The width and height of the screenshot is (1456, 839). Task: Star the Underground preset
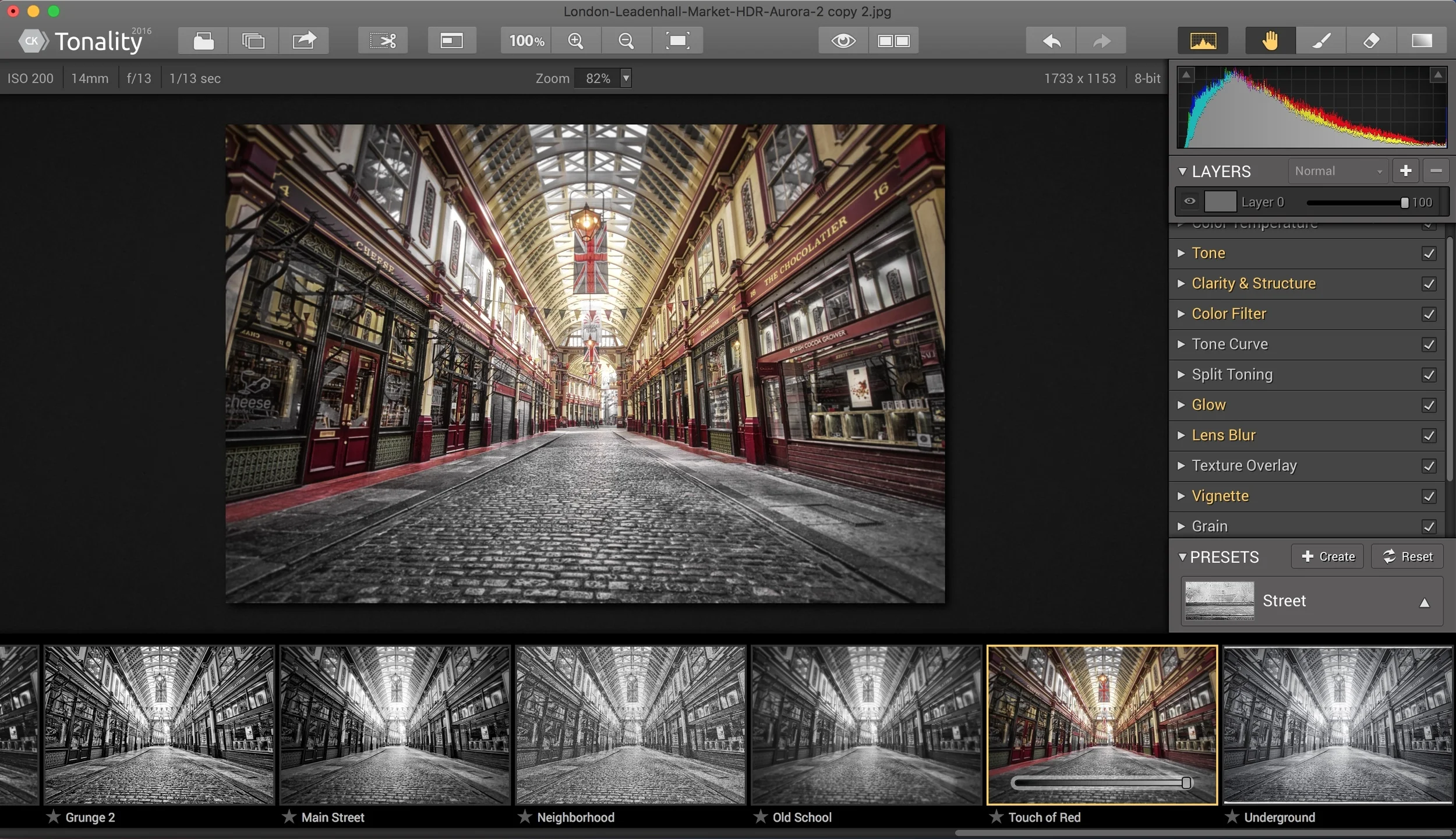click(x=1232, y=817)
